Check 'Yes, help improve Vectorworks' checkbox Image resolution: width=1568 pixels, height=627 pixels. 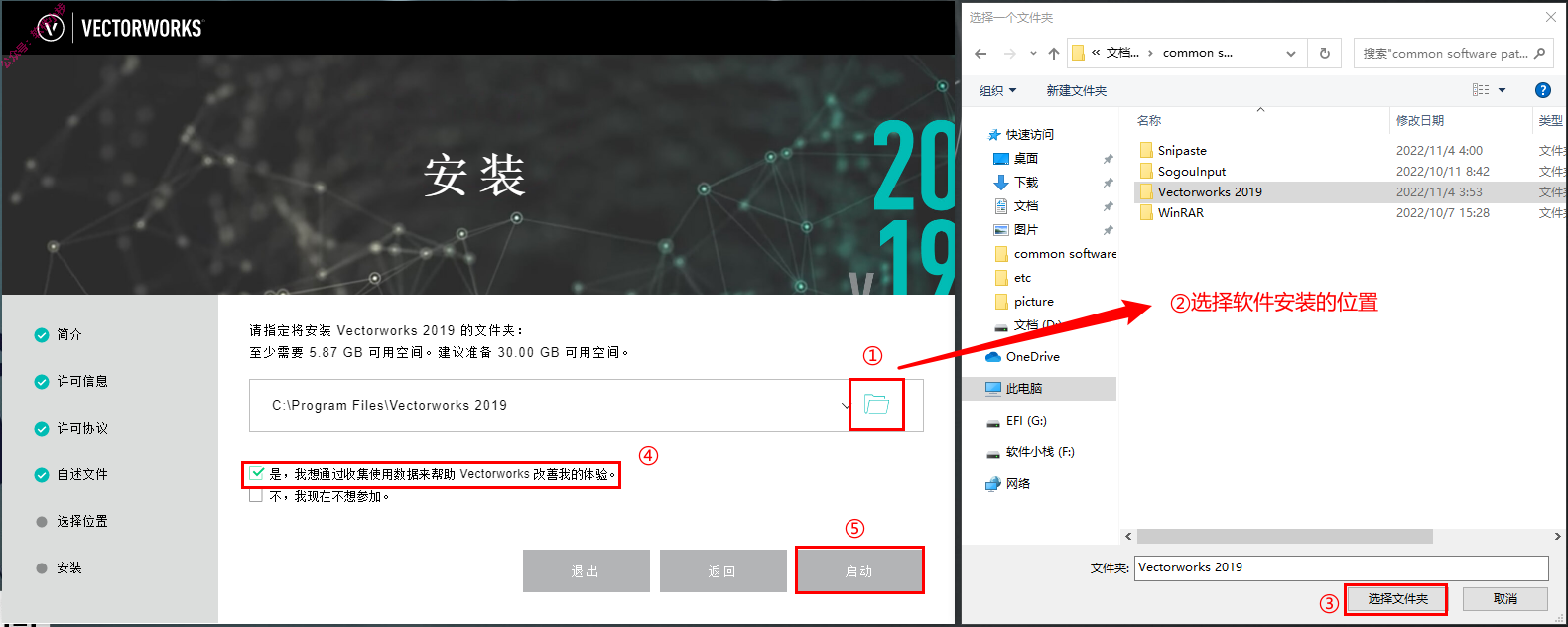[258, 474]
